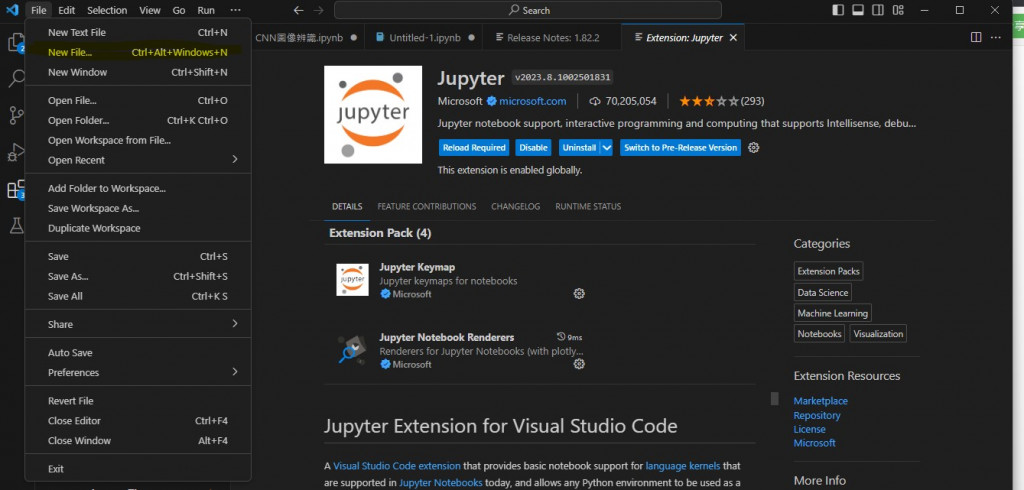Choose New Text File from the File menu
The height and width of the screenshot is (490, 1024).
(138, 33)
